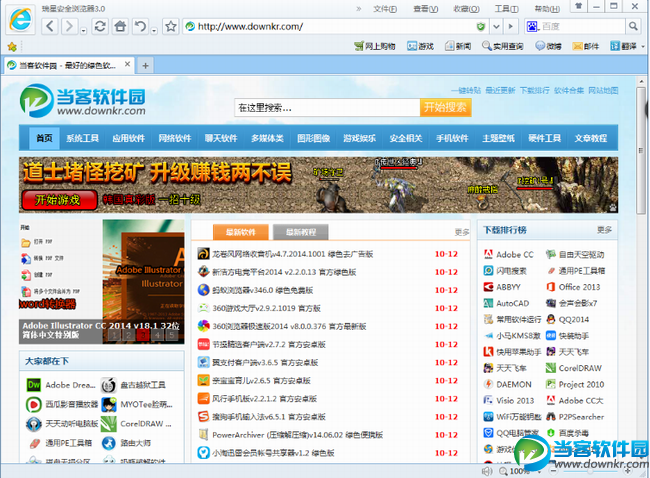The height and width of the screenshot is (478, 650).
Task: Select 图形图像 in navigation bar
Action: pos(313,138)
